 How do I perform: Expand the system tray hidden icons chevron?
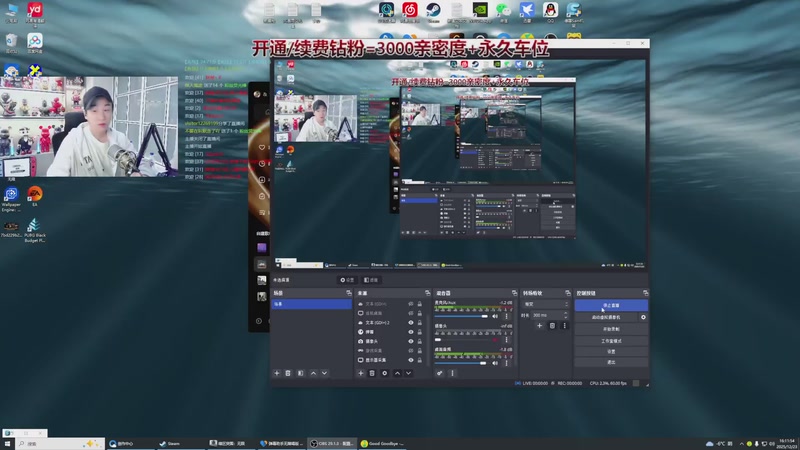[x=741, y=443]
